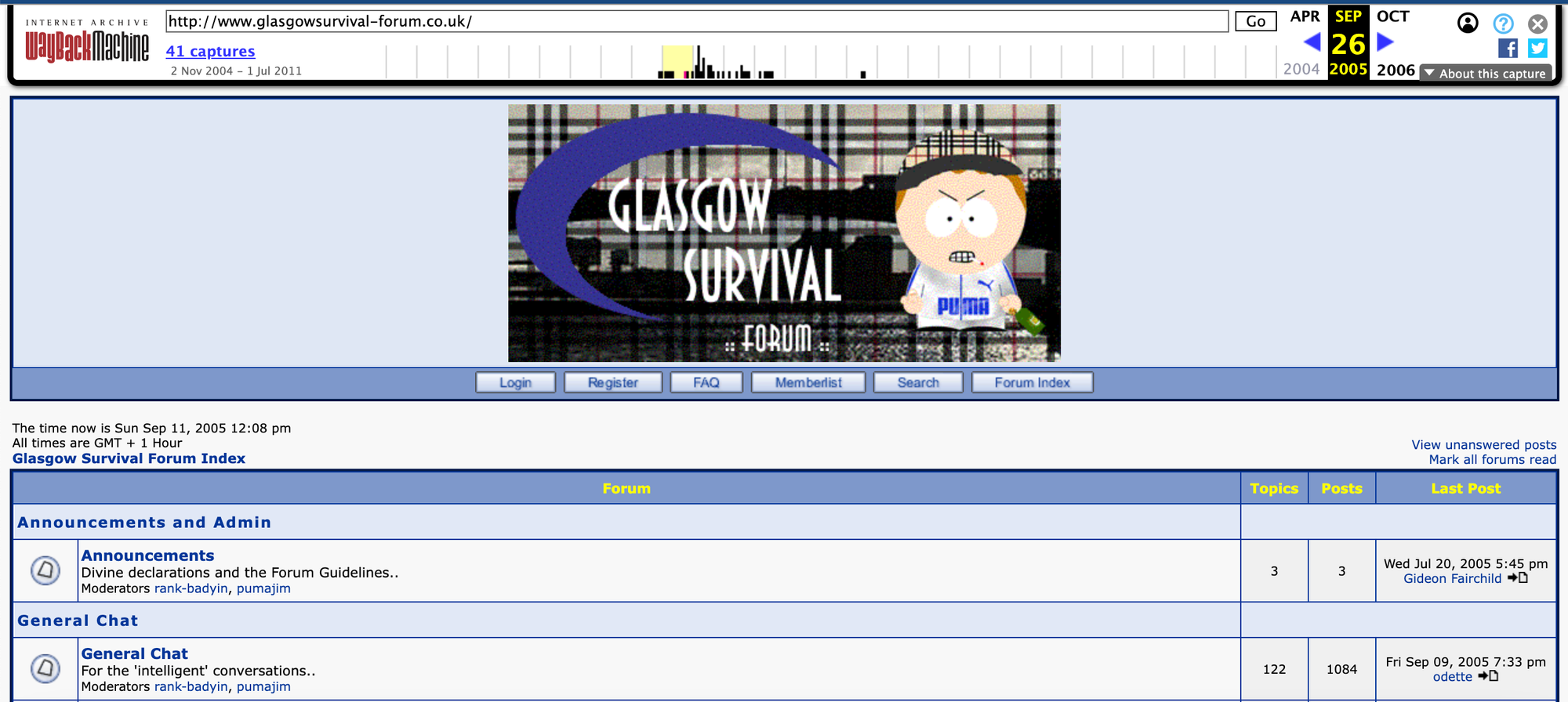Open rank-badyin moderator profile under Announcements
1568x702 pixels.
191,588
